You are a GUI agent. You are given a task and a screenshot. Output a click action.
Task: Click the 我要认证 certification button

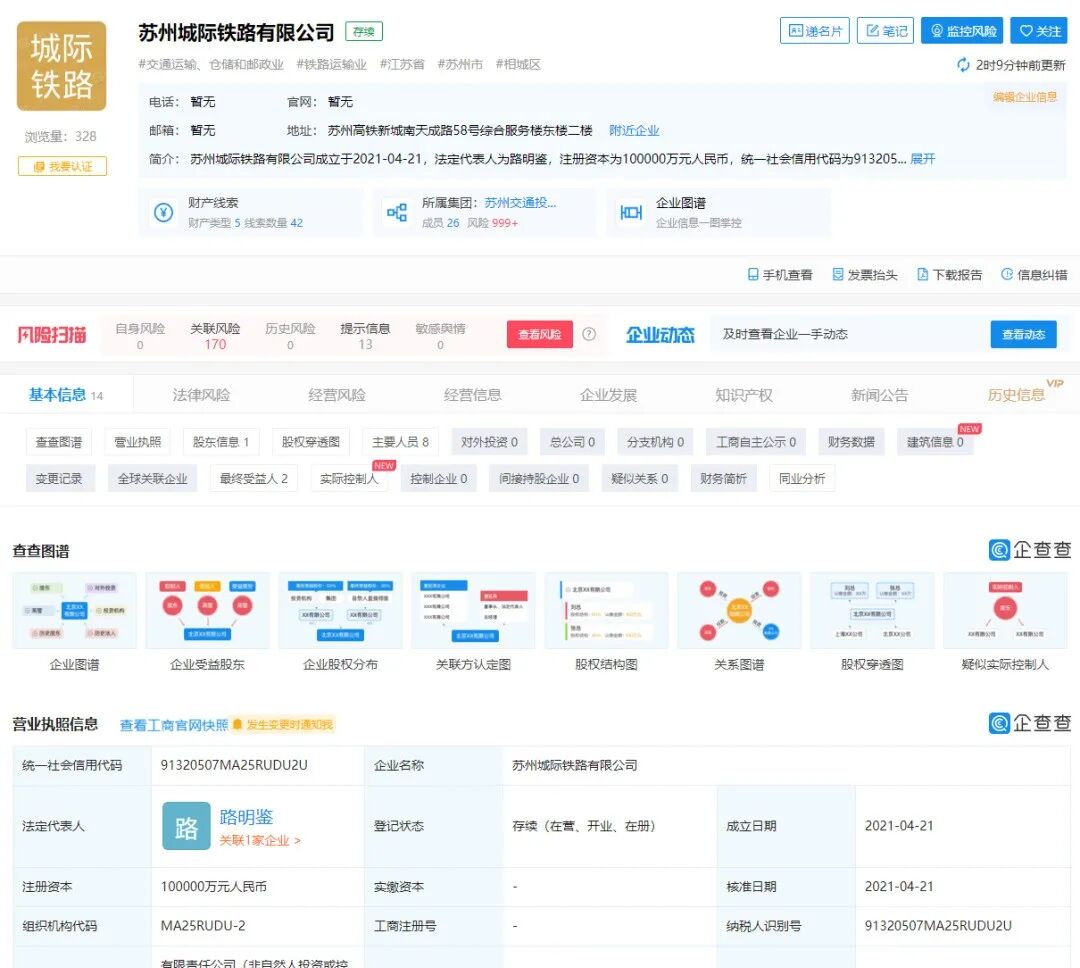(x=62, y=164)
